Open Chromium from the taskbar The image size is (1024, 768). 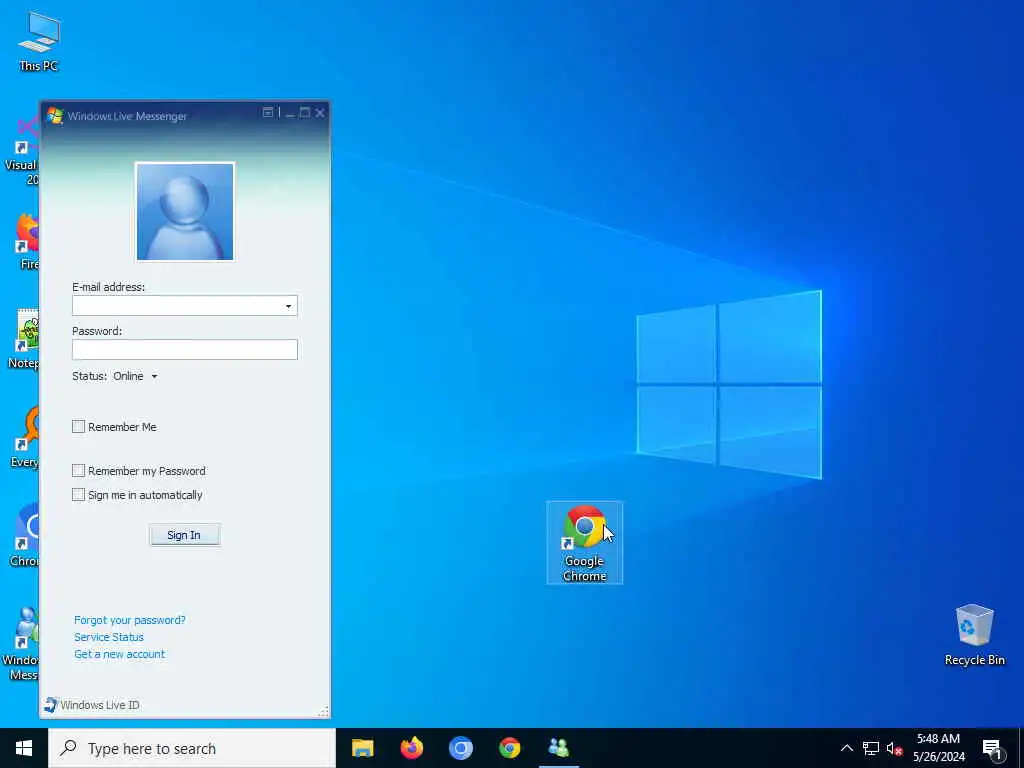coord(460,748)
